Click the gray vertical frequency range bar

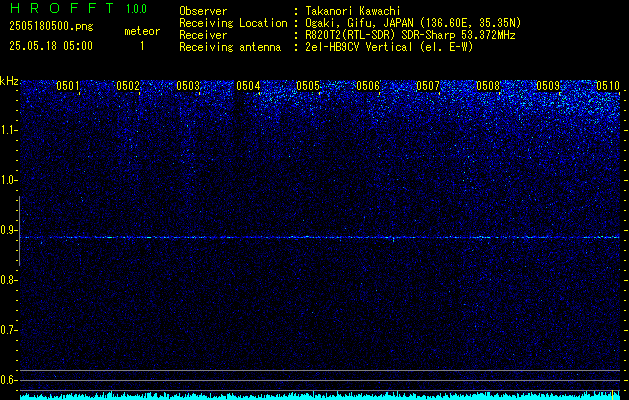point(19,231)
